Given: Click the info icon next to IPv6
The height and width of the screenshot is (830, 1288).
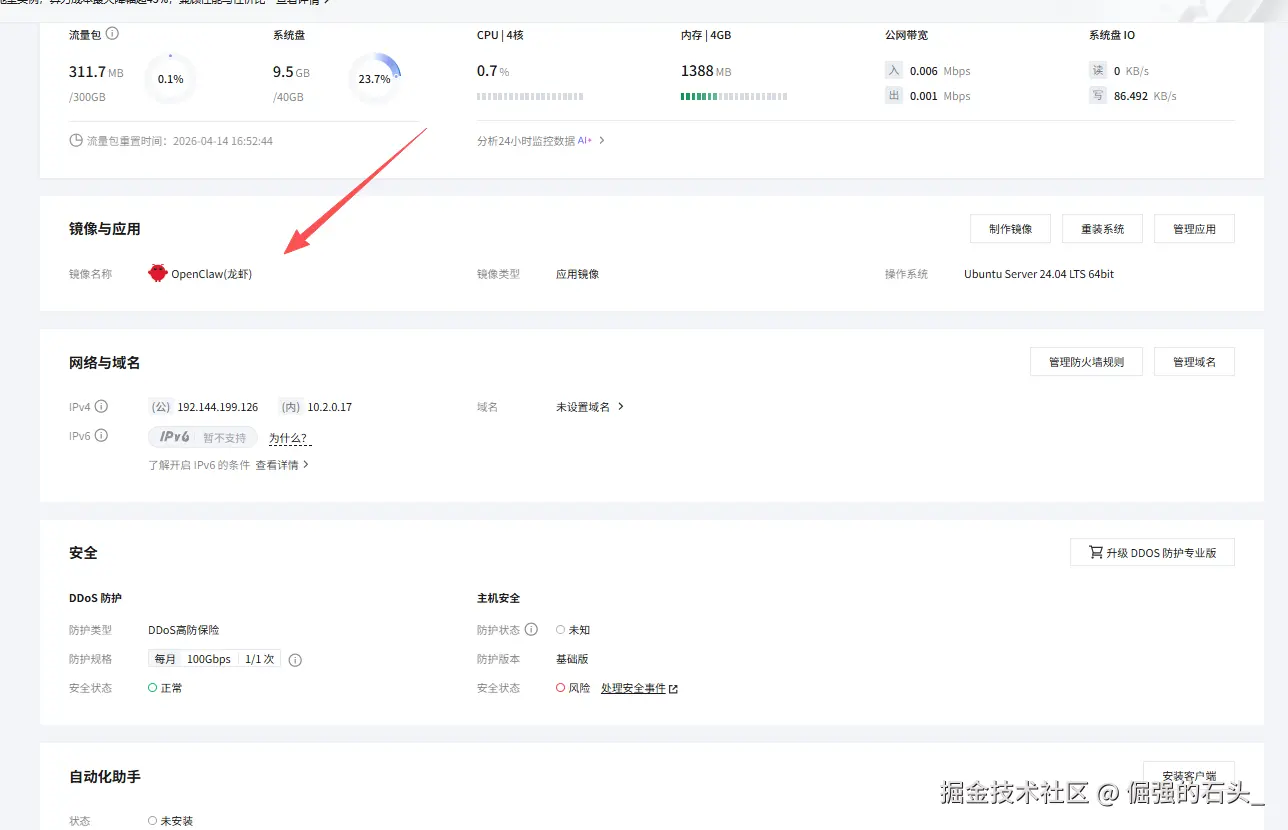Looking at the screenshot, I should [101, 436].
